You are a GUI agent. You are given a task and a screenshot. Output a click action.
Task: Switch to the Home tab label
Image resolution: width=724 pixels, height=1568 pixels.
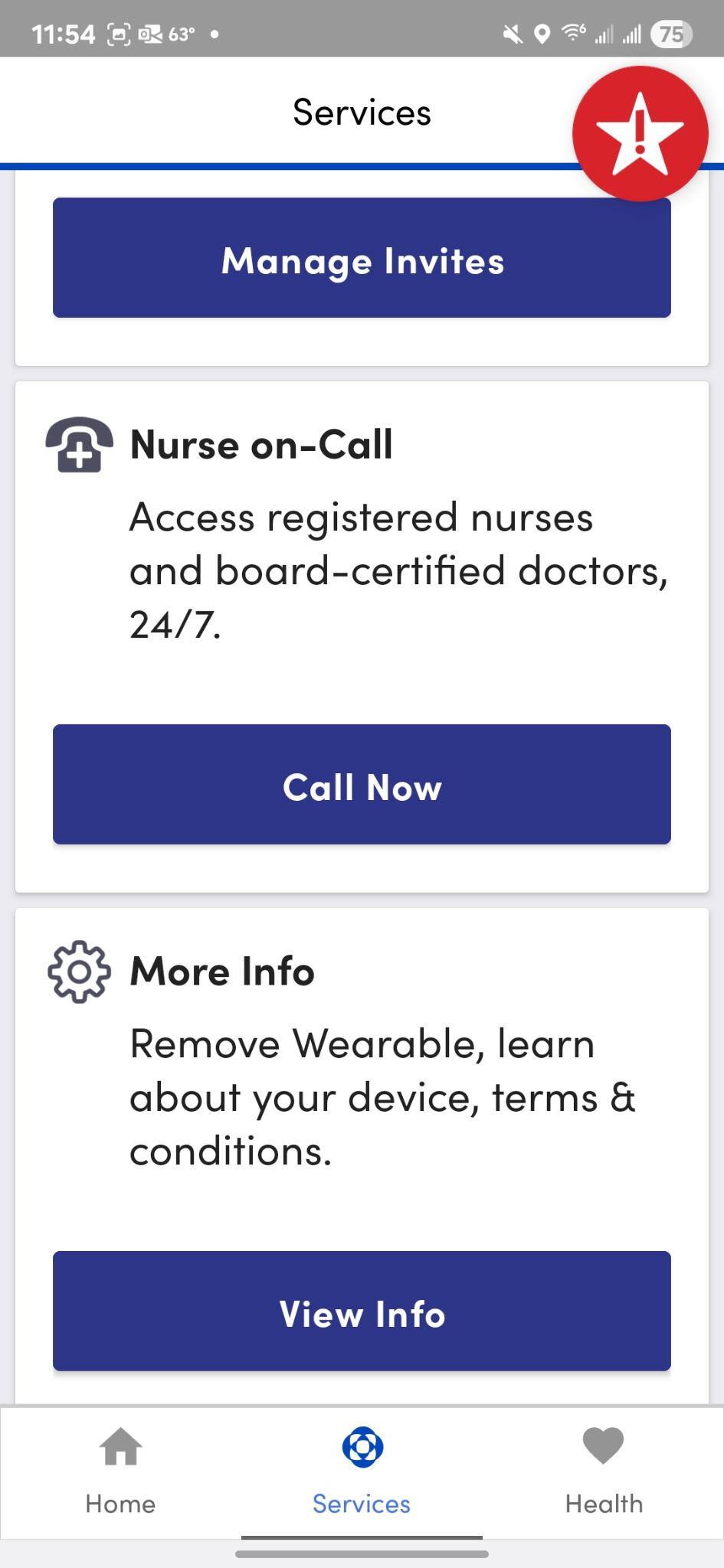120,1504
